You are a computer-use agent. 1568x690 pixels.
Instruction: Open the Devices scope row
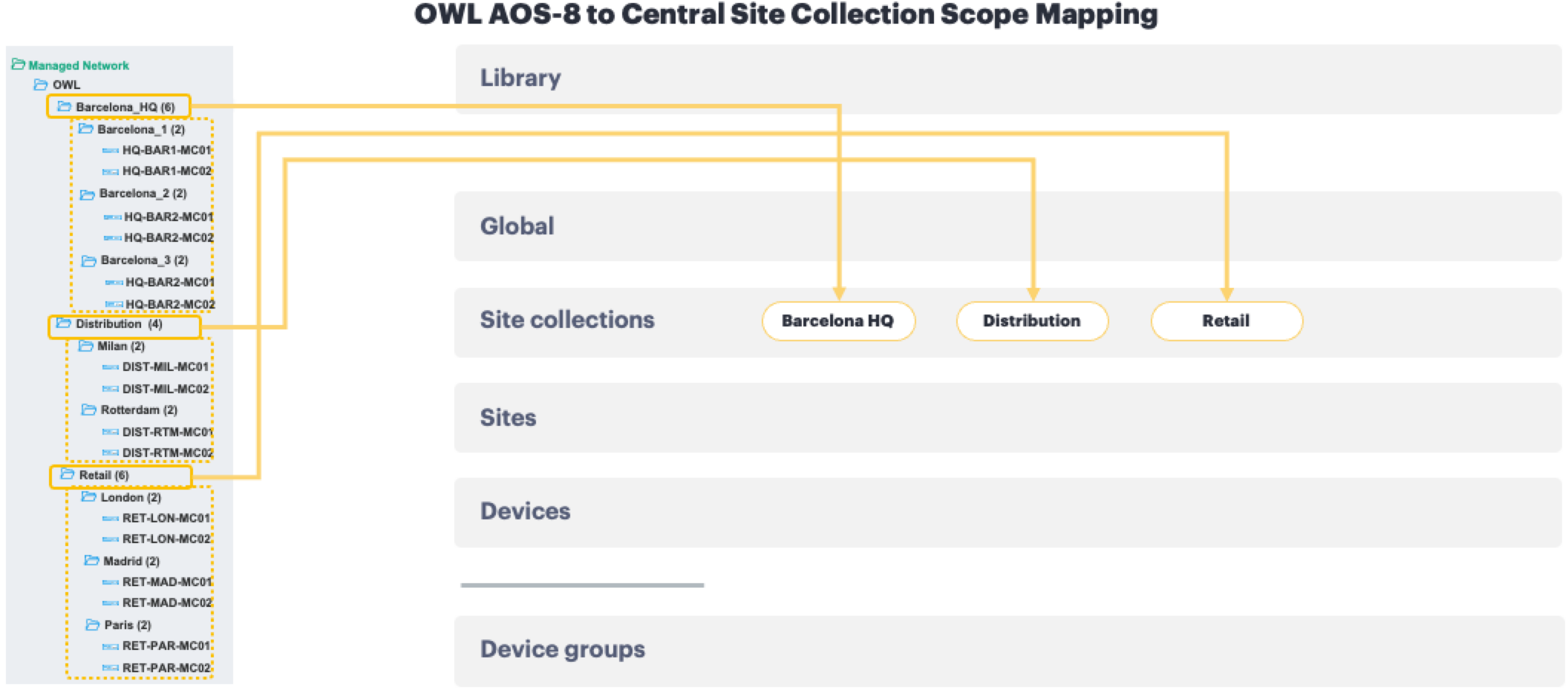pos(1008,513)
